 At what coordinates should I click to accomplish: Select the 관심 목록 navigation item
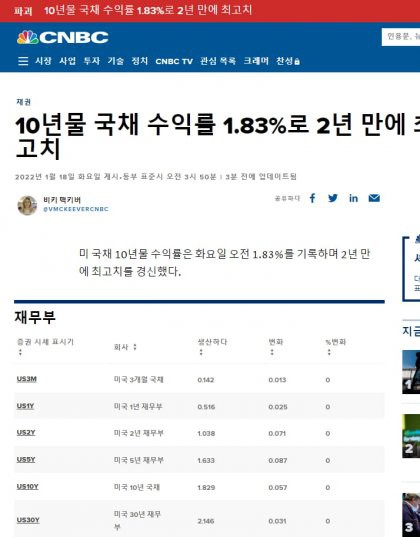[x=218, y=61]
